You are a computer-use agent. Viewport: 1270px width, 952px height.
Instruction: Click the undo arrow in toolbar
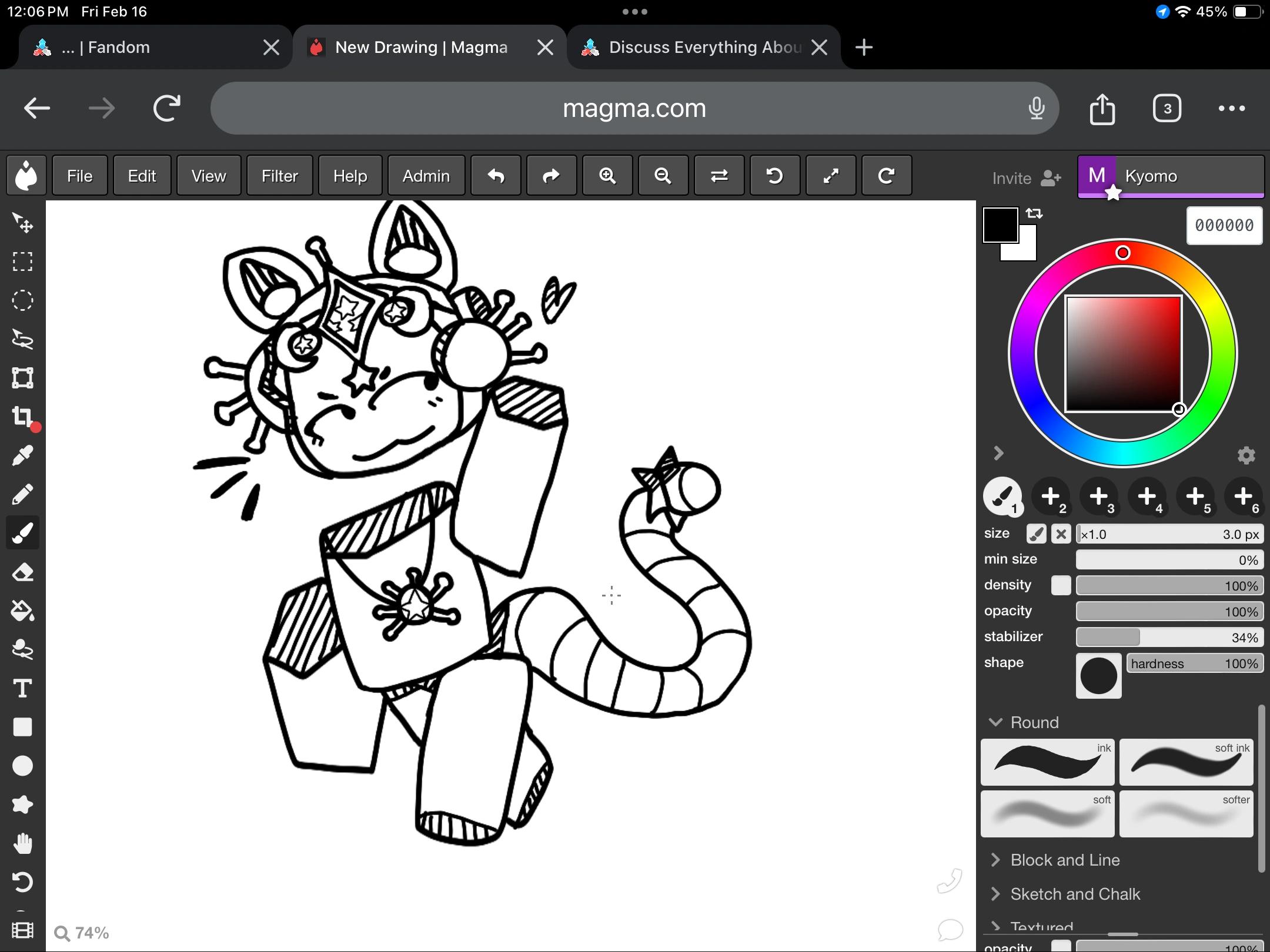[496, 176]
